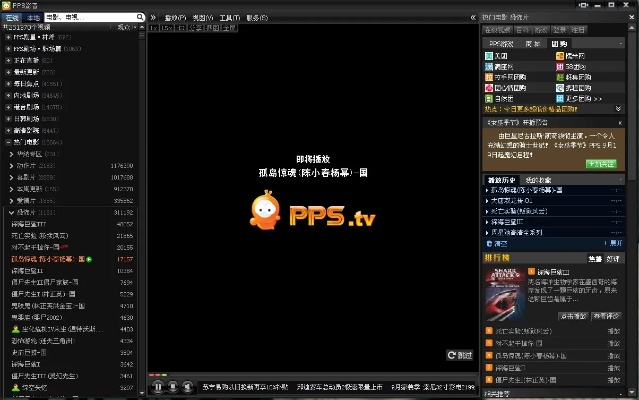Mute audio using the speaker icon

[x=189, y=386]
